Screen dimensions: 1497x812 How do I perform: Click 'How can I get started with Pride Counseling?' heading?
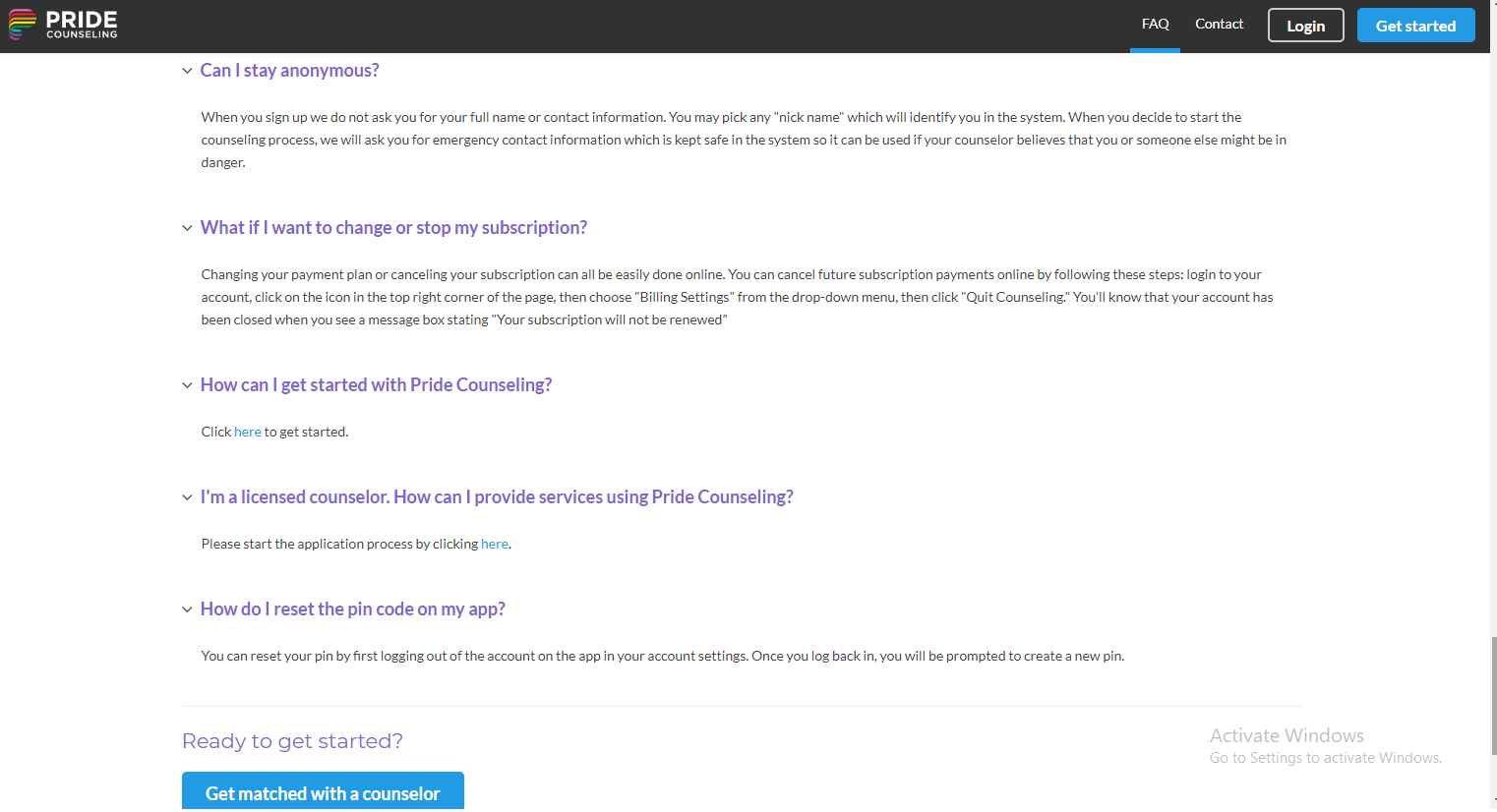(376, 385)
